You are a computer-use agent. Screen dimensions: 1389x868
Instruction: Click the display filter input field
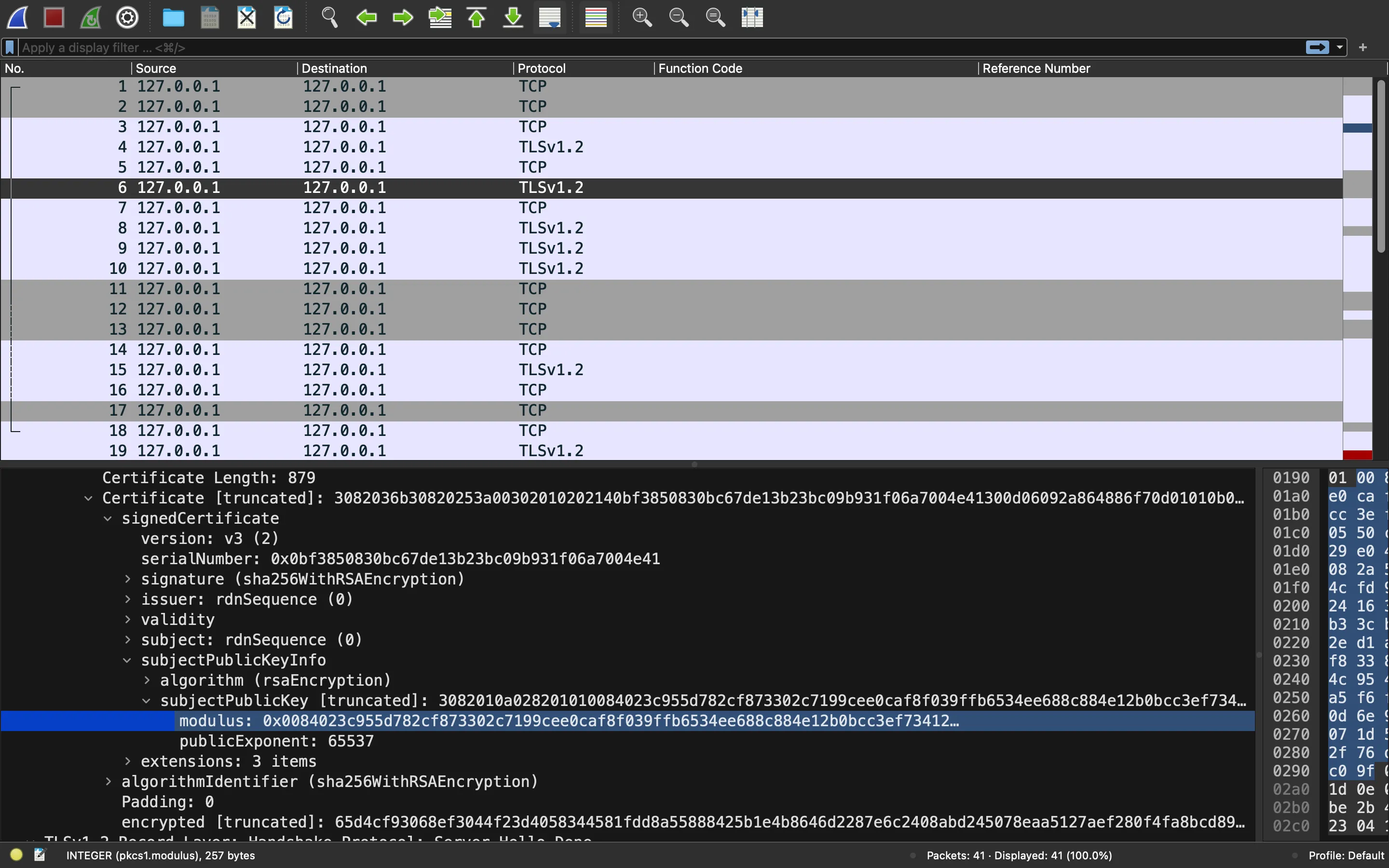(x=660, y=47)
